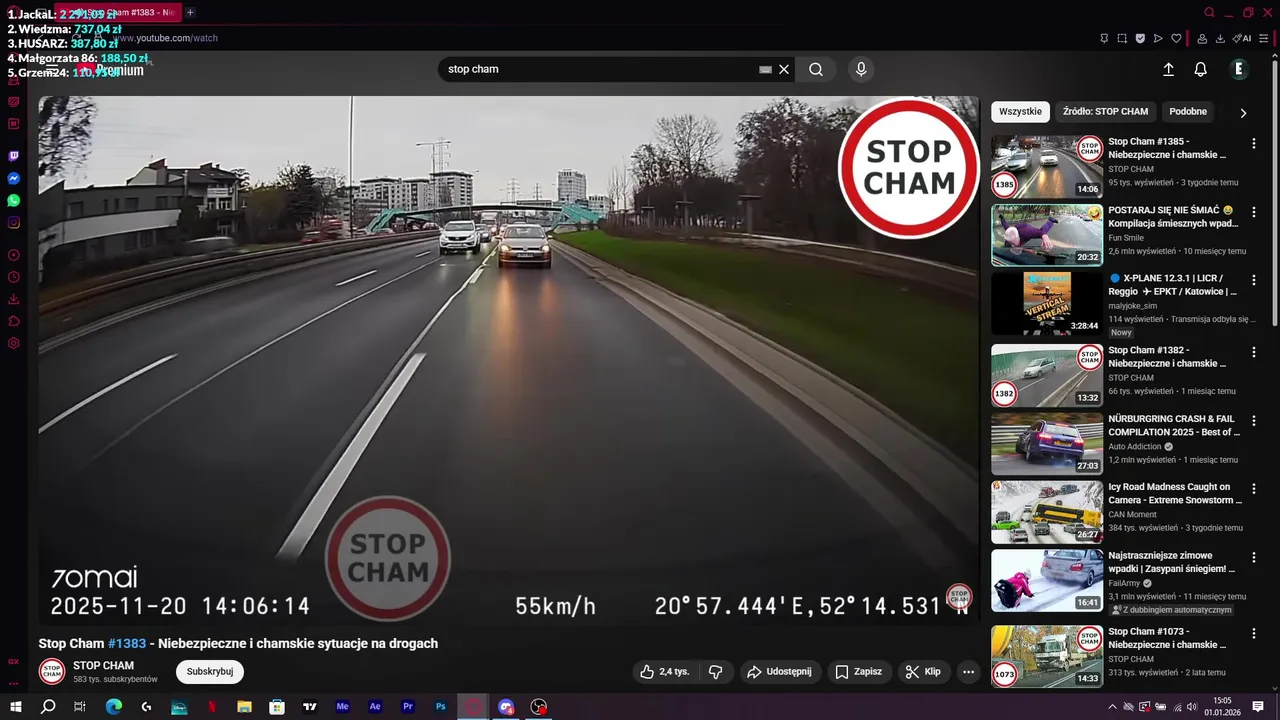This screenshot has height=720, width=1280.
Task: Open the AI assistant button in toolbar
Action: pyautogui.click(x=1242, y=38)
